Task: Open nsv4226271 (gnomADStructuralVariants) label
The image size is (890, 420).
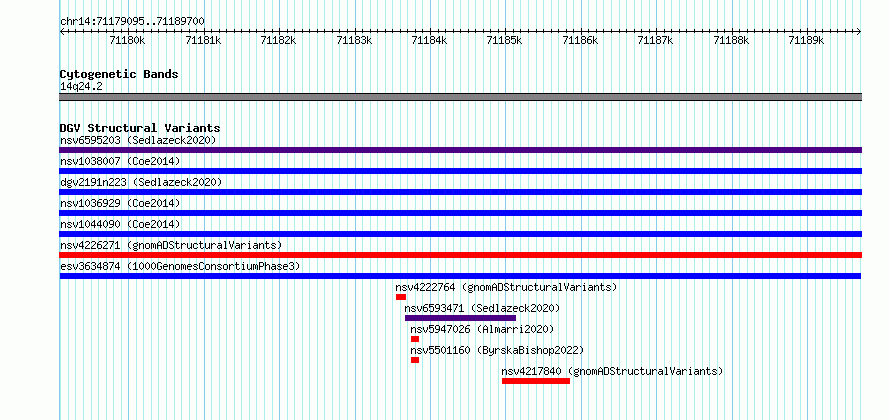Action: click(171, 245)
